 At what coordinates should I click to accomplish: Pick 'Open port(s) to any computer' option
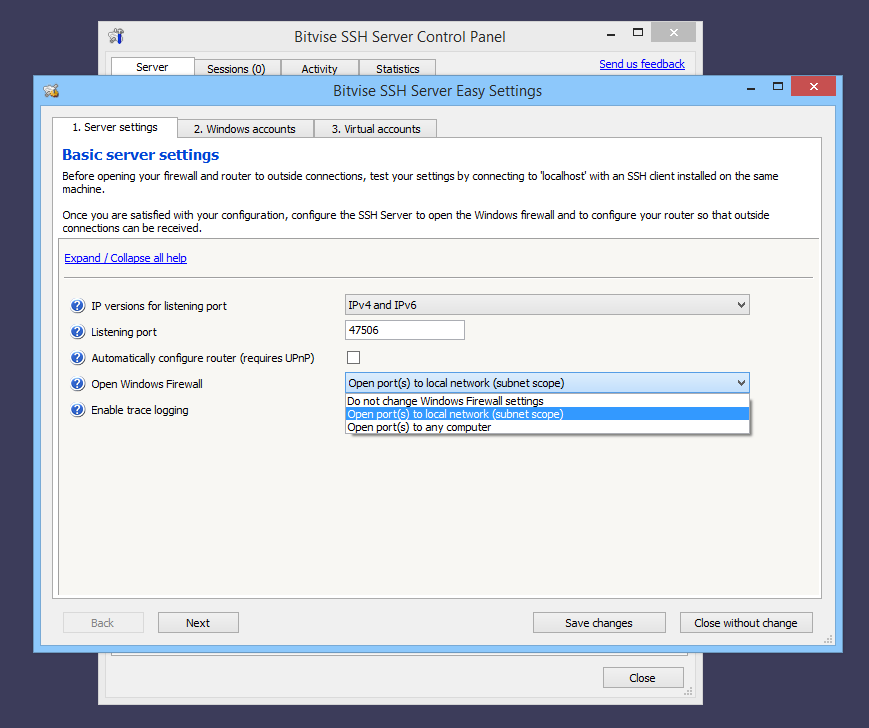[x=547, y=427]
